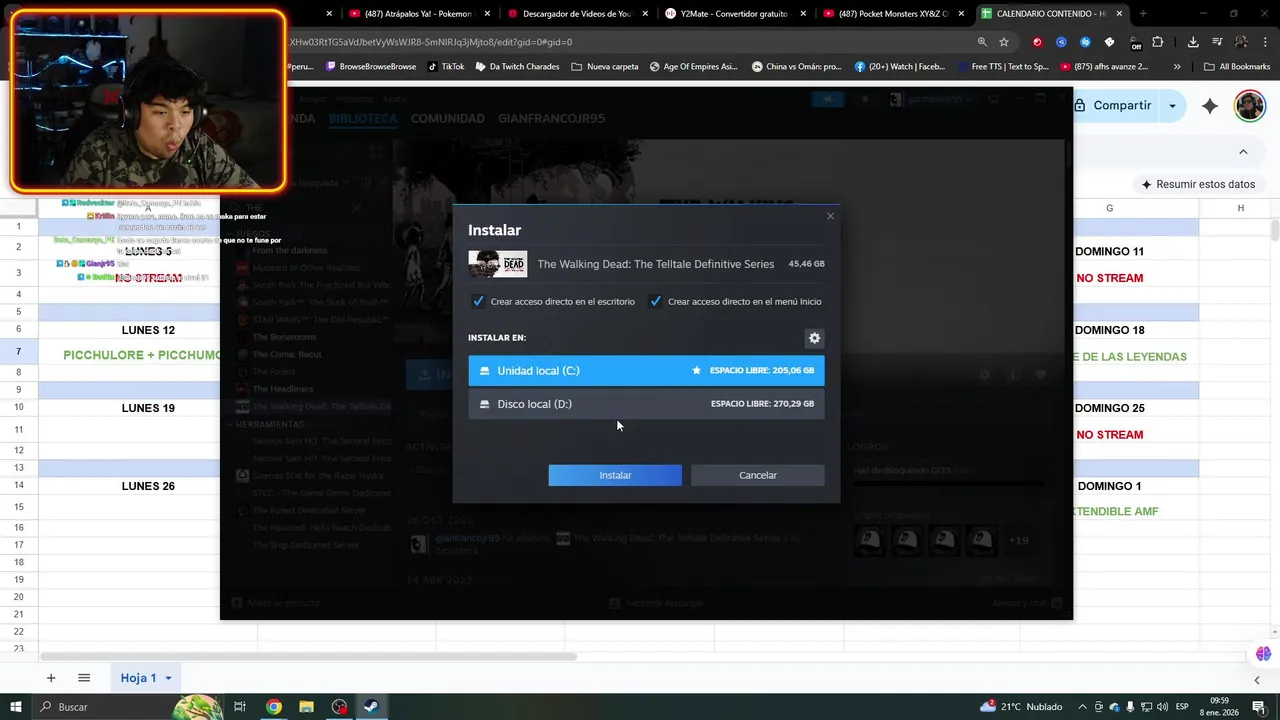The height and width of the screenshot is (720, 1280).
Task: Switch to the Descargador de Videos tab
Action: pyautogui.click(x=576, y=14)
